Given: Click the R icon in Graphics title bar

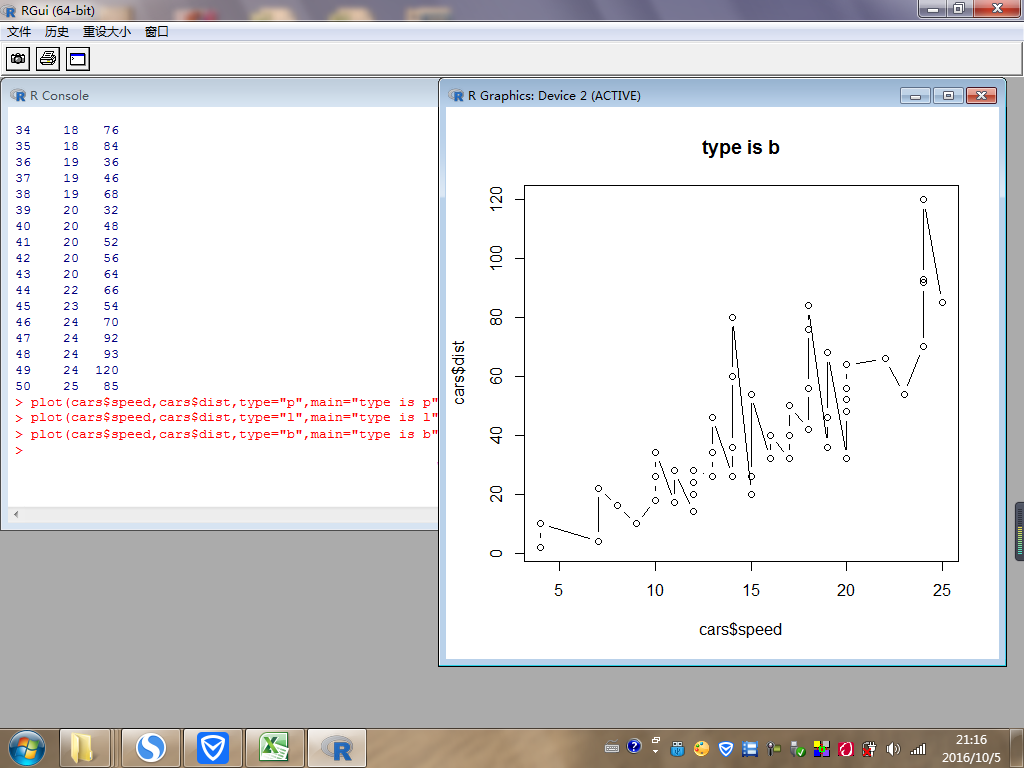Looking at the screenshot, I should pos(456,95).
